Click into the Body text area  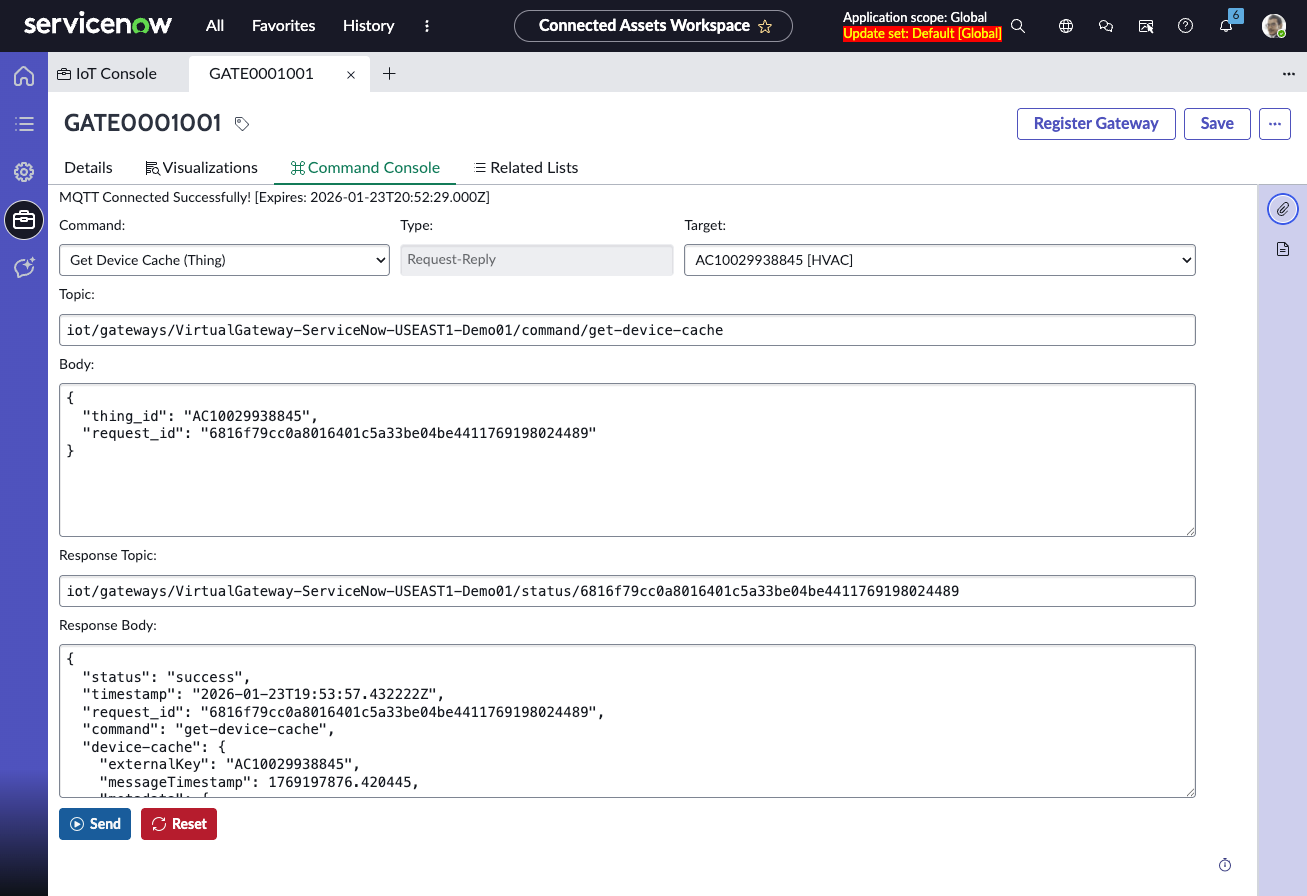click(627, 460)
